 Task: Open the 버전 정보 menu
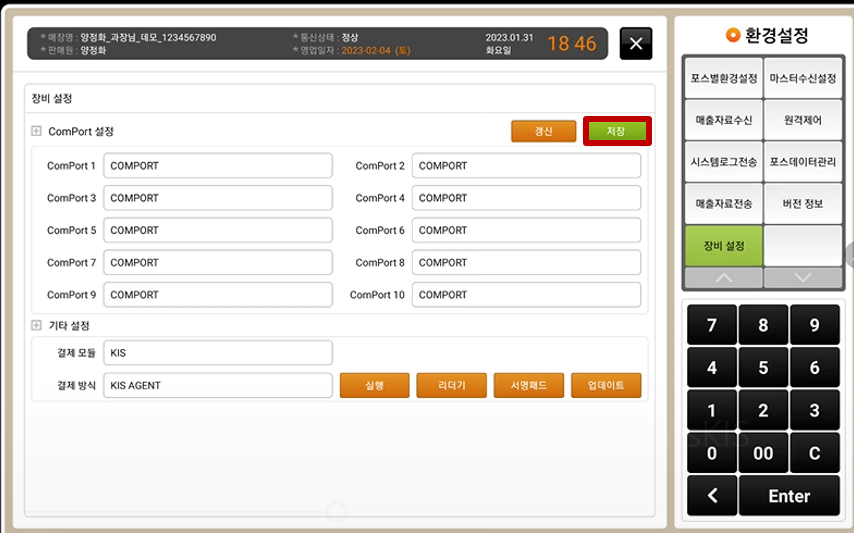click(802, 203)
